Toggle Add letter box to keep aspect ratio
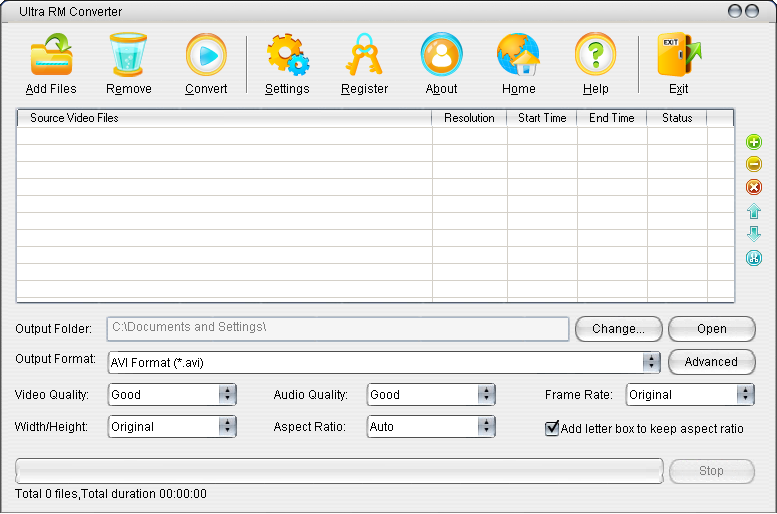The width and height of the screenshot is (777, 514). point(552,428)
